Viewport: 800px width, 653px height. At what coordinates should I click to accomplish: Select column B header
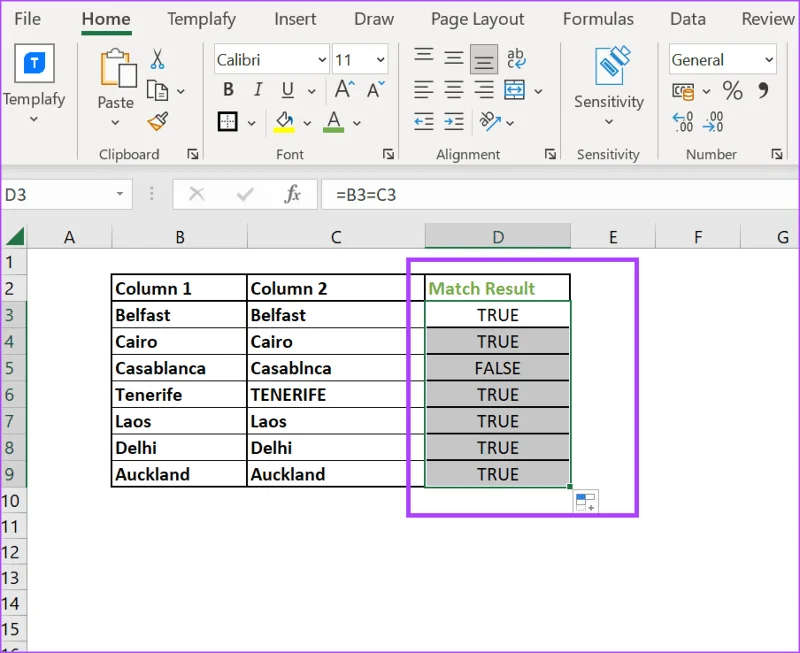pos(180,236)
